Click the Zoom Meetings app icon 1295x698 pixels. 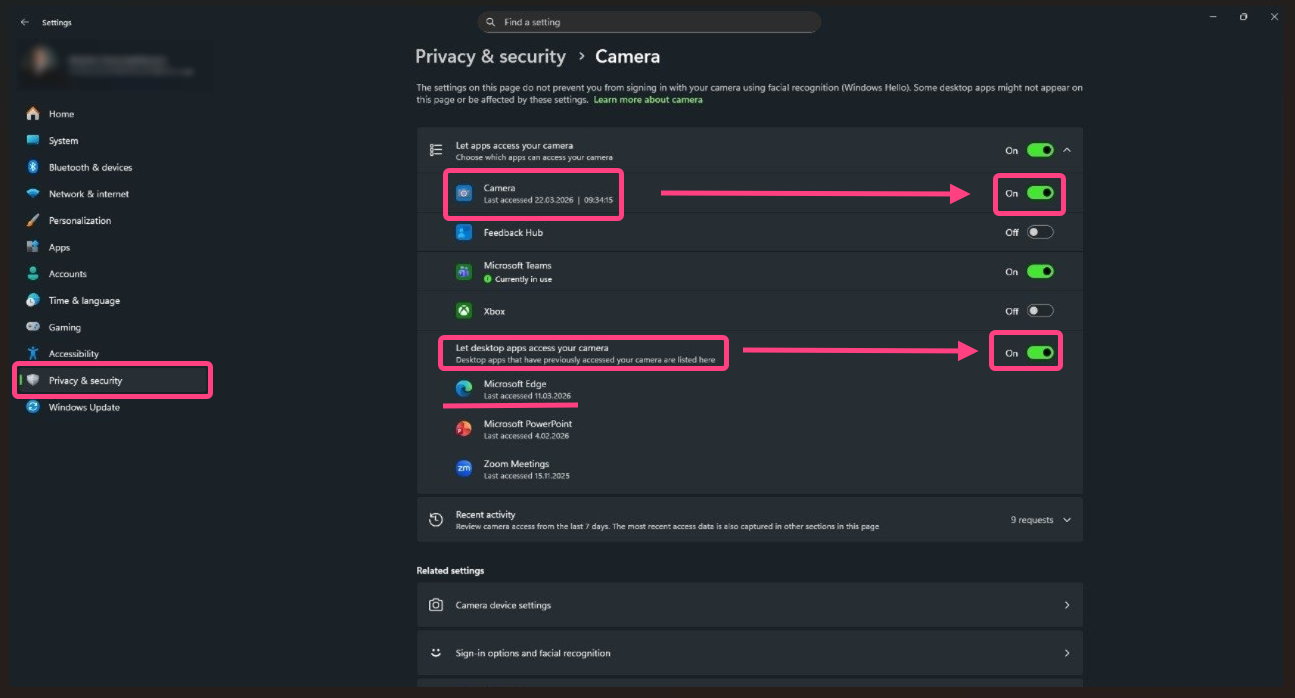[x=463, y=467]
